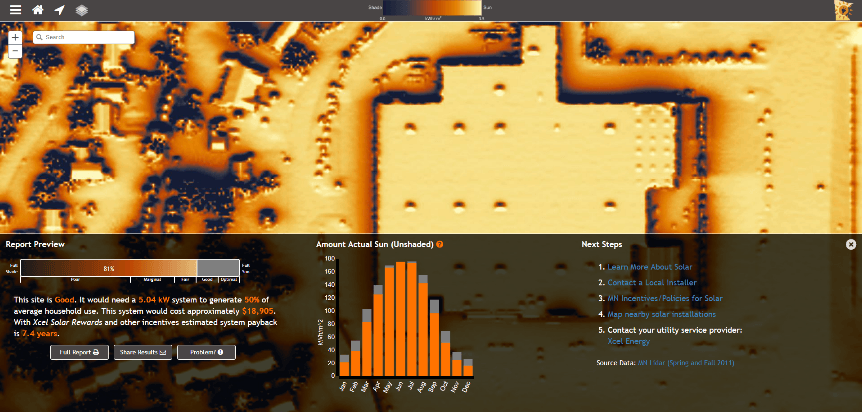The height and width of the screenshot is (412, 862).
Task: Open Learn More About Solar link
Action: tap(649, 267)
